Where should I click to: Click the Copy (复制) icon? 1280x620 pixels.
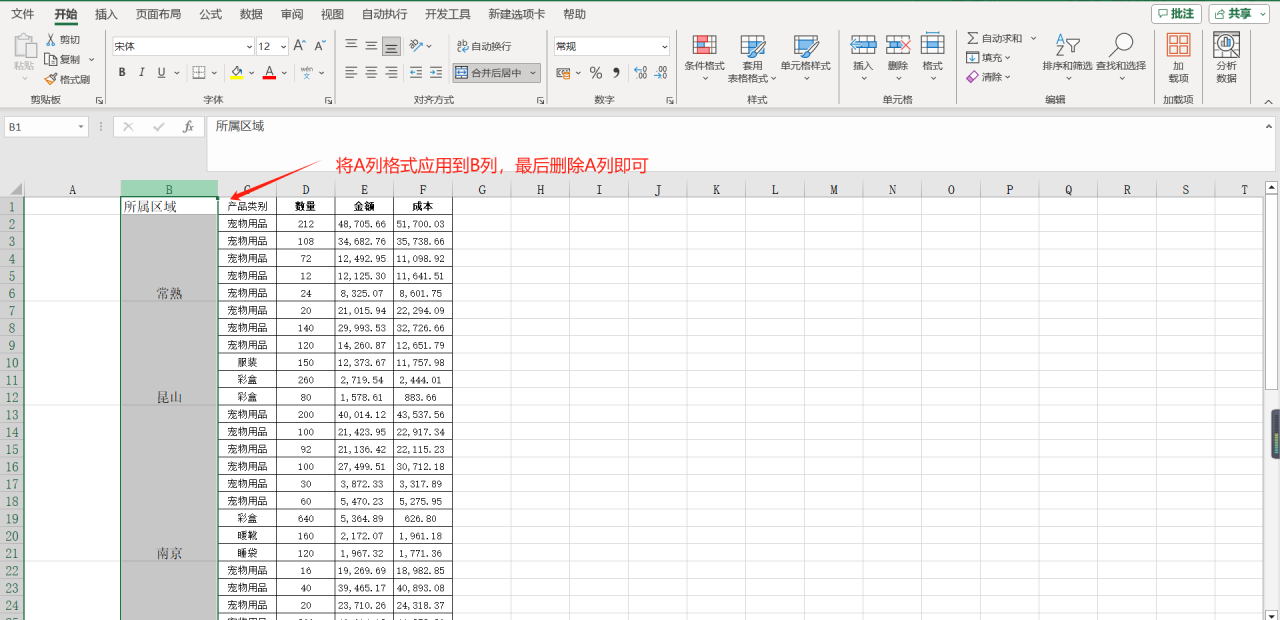pos(51,59)
